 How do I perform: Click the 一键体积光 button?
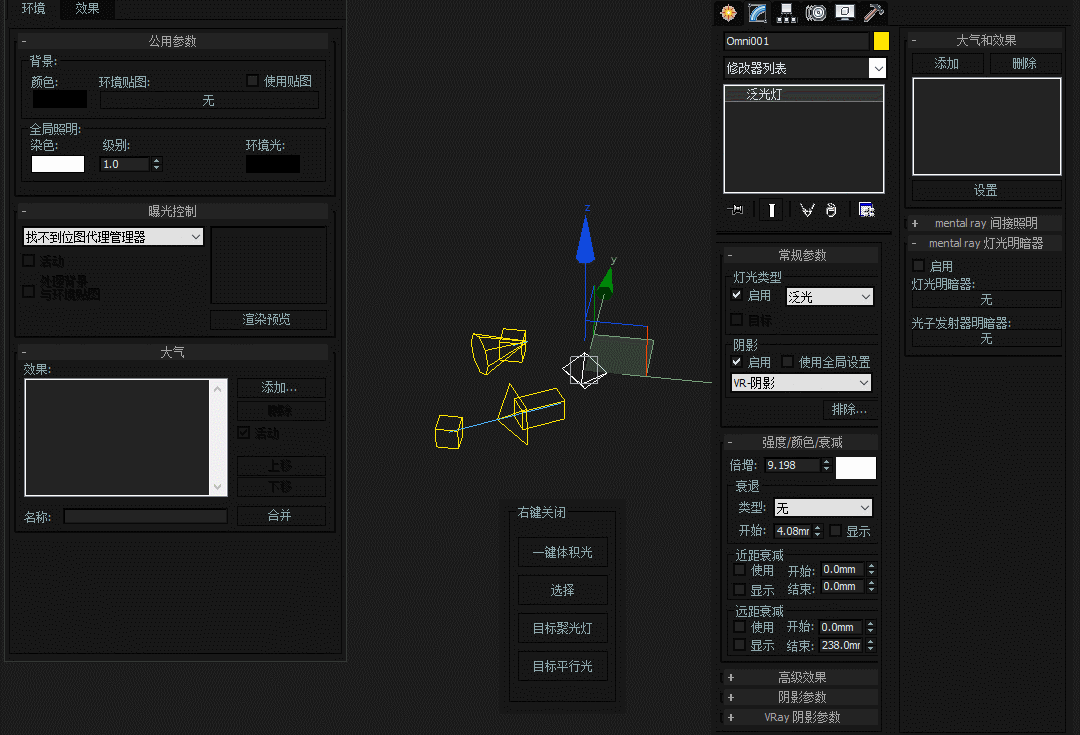pos(563,552)
